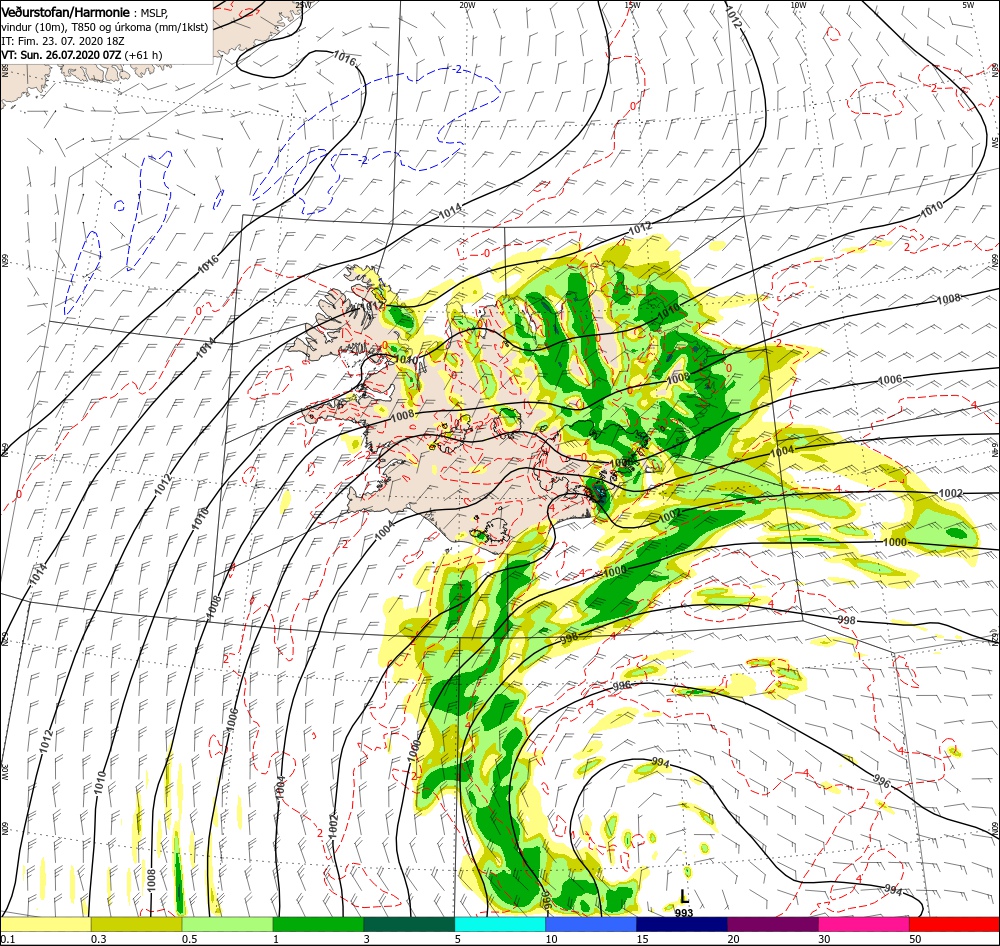This screenshot has height=946, width=1000.
Task: Click the '0.1' legend scale value
Action: pyautogui.click(x=7, y=938)
